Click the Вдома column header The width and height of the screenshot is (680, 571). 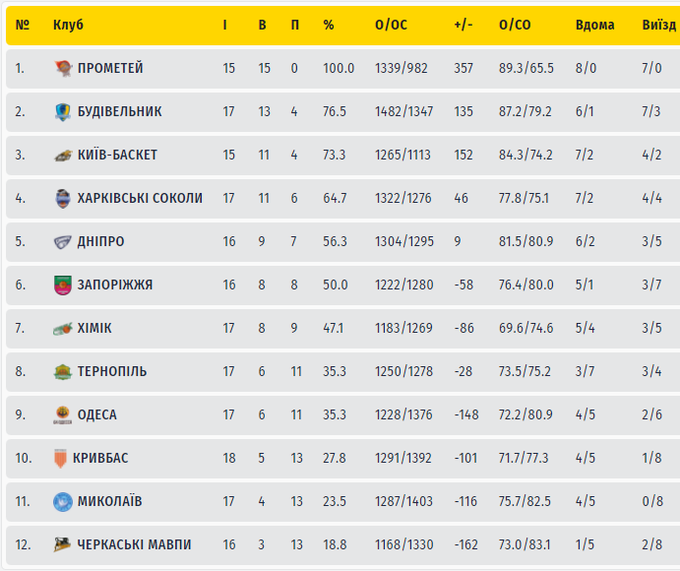[595, 25]
